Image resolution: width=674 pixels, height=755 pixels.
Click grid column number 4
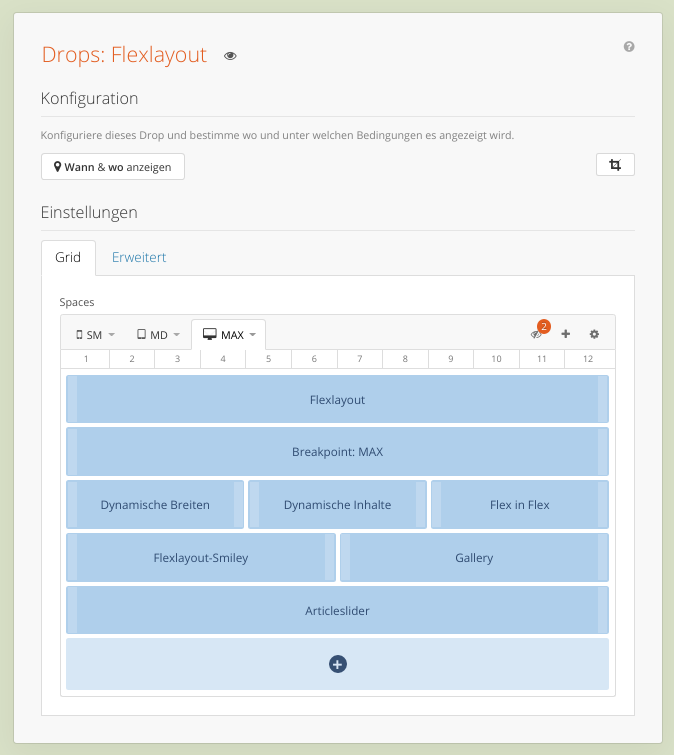pos(223,359)
